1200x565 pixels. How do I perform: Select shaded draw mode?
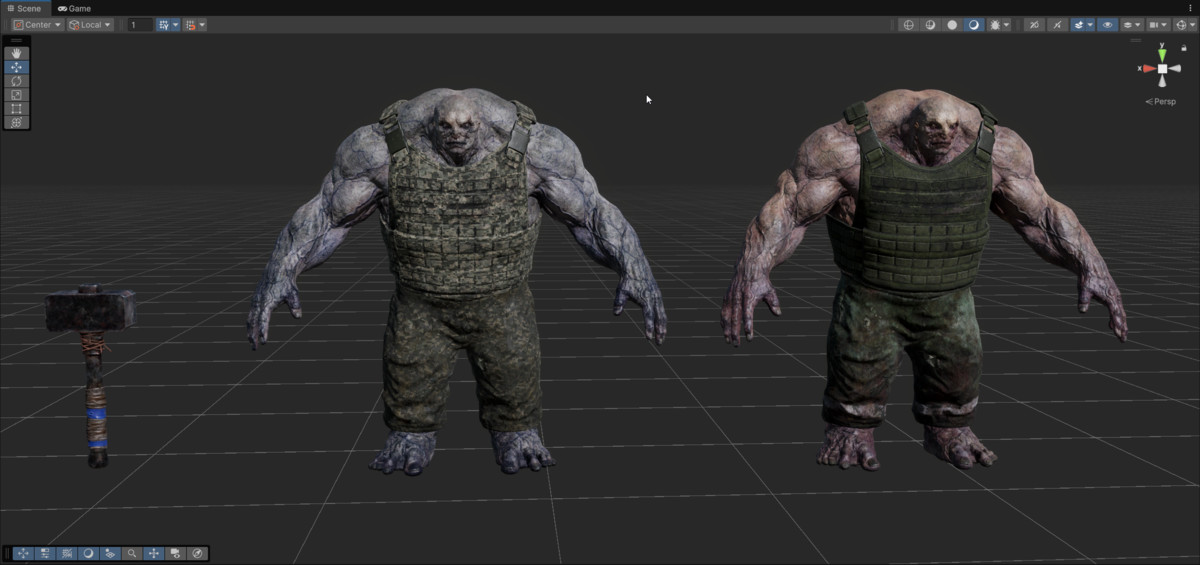pyautogui.click(x=974, y=25)
